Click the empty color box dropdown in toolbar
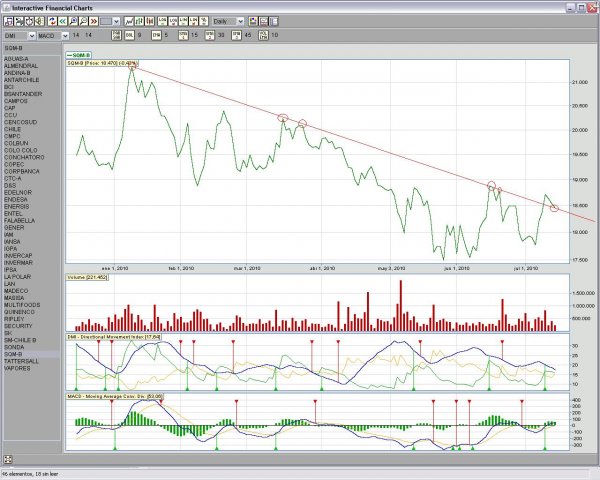 click(x=110, y=20)
